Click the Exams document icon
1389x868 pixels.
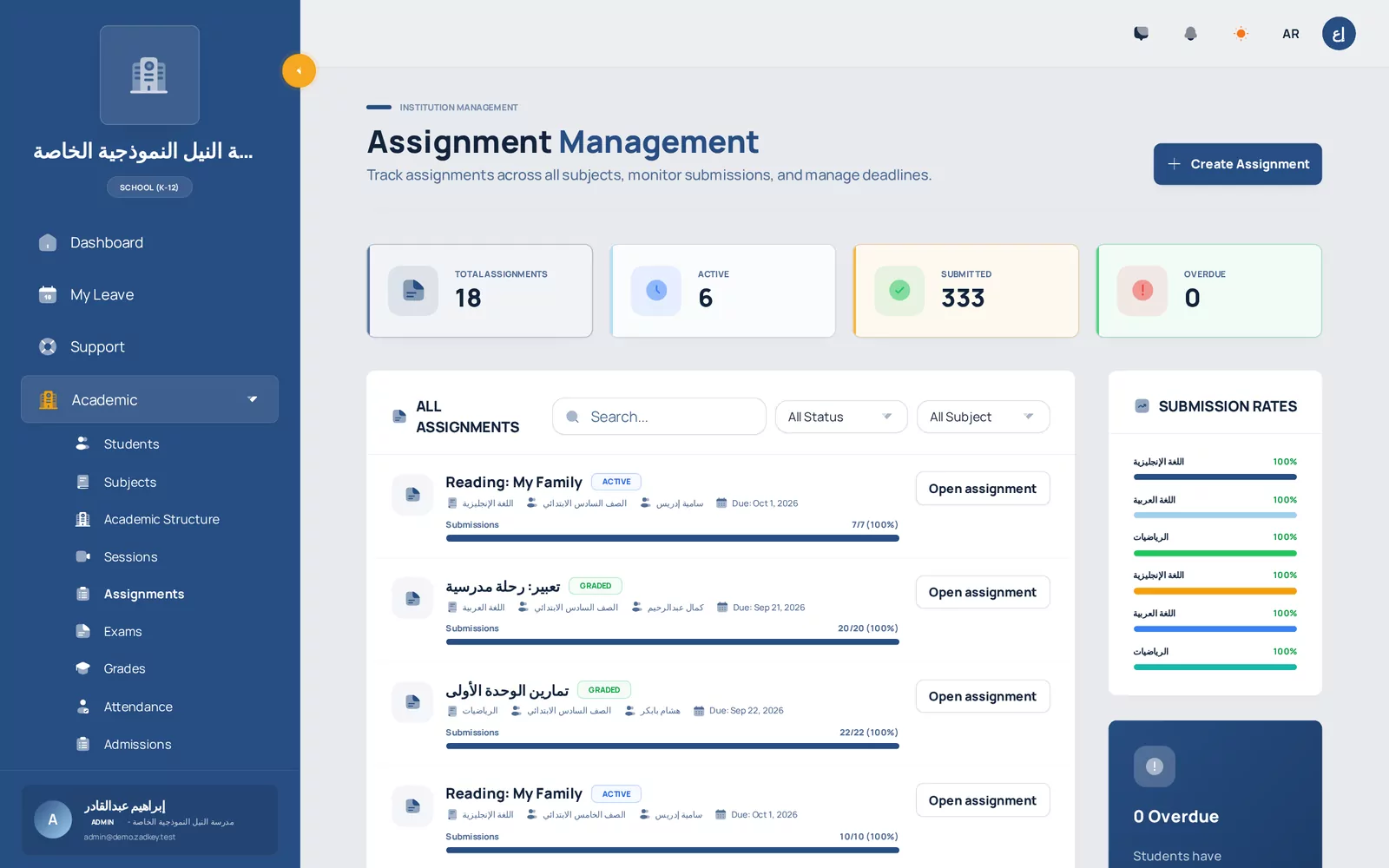click(83, 631)
